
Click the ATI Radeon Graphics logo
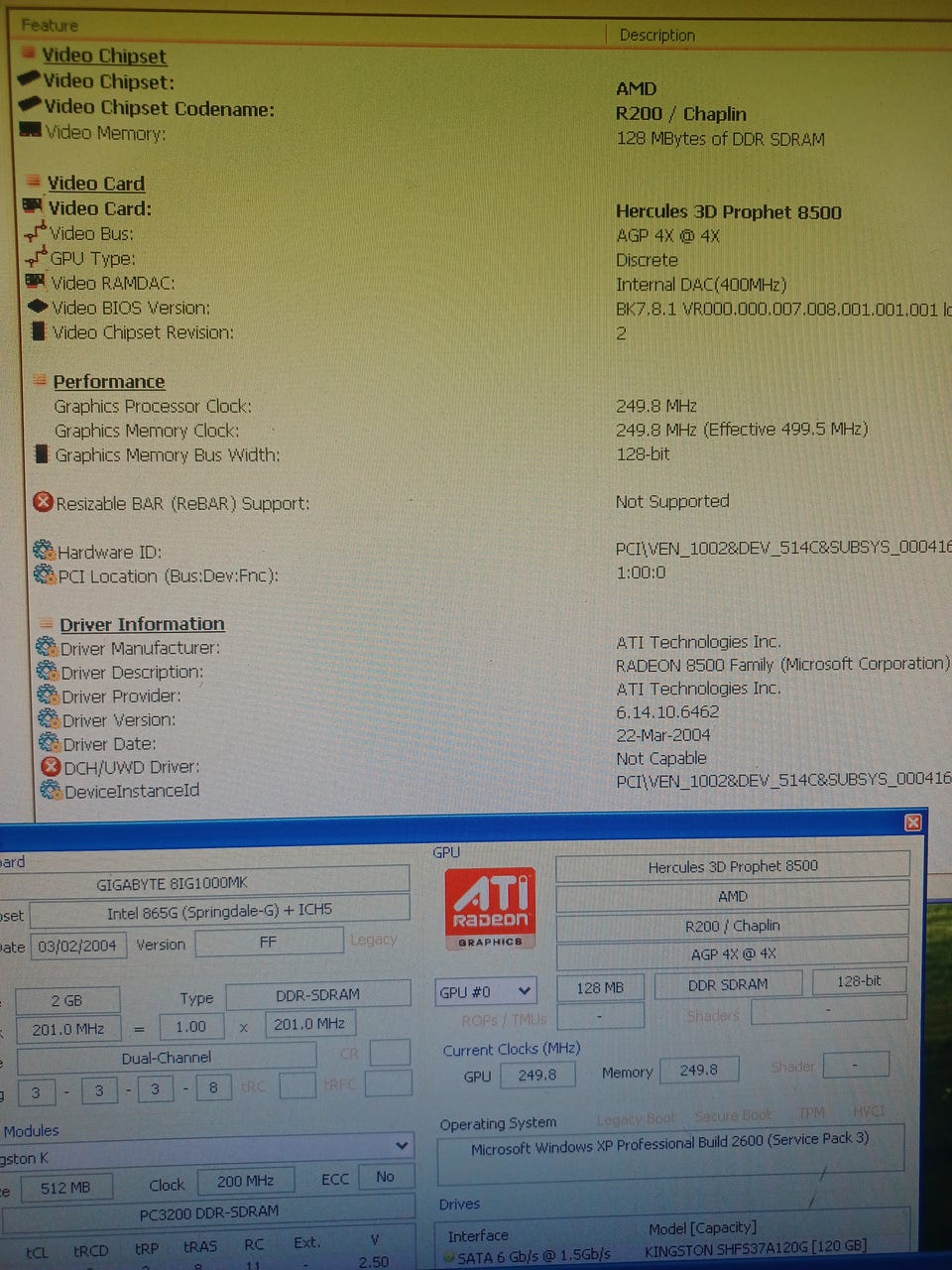coord(490,908)
